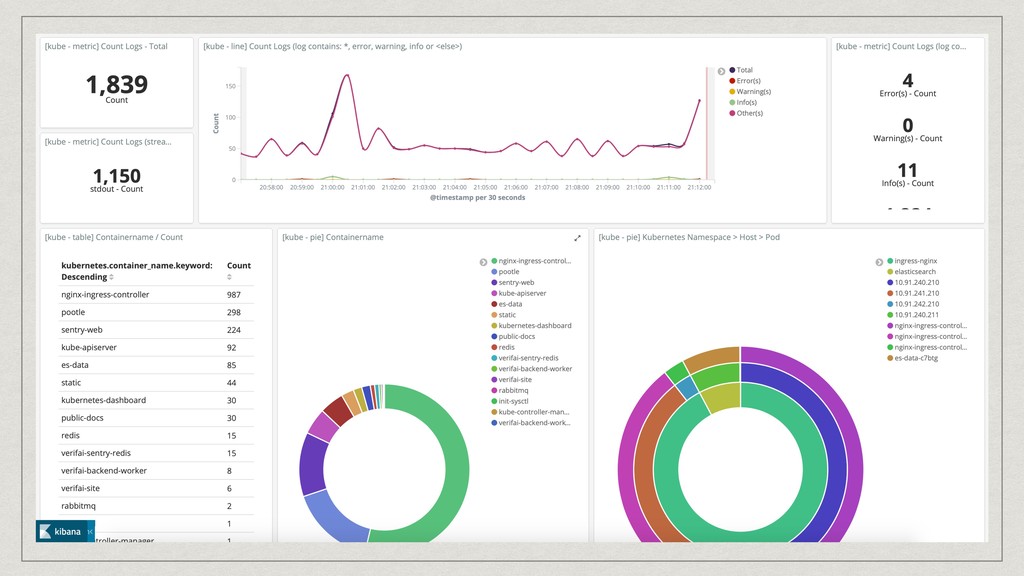The image size is (1024, 576).
Task: Sort by kubernetes.container_name.keyword column
Action: click(x=137, y=271)
